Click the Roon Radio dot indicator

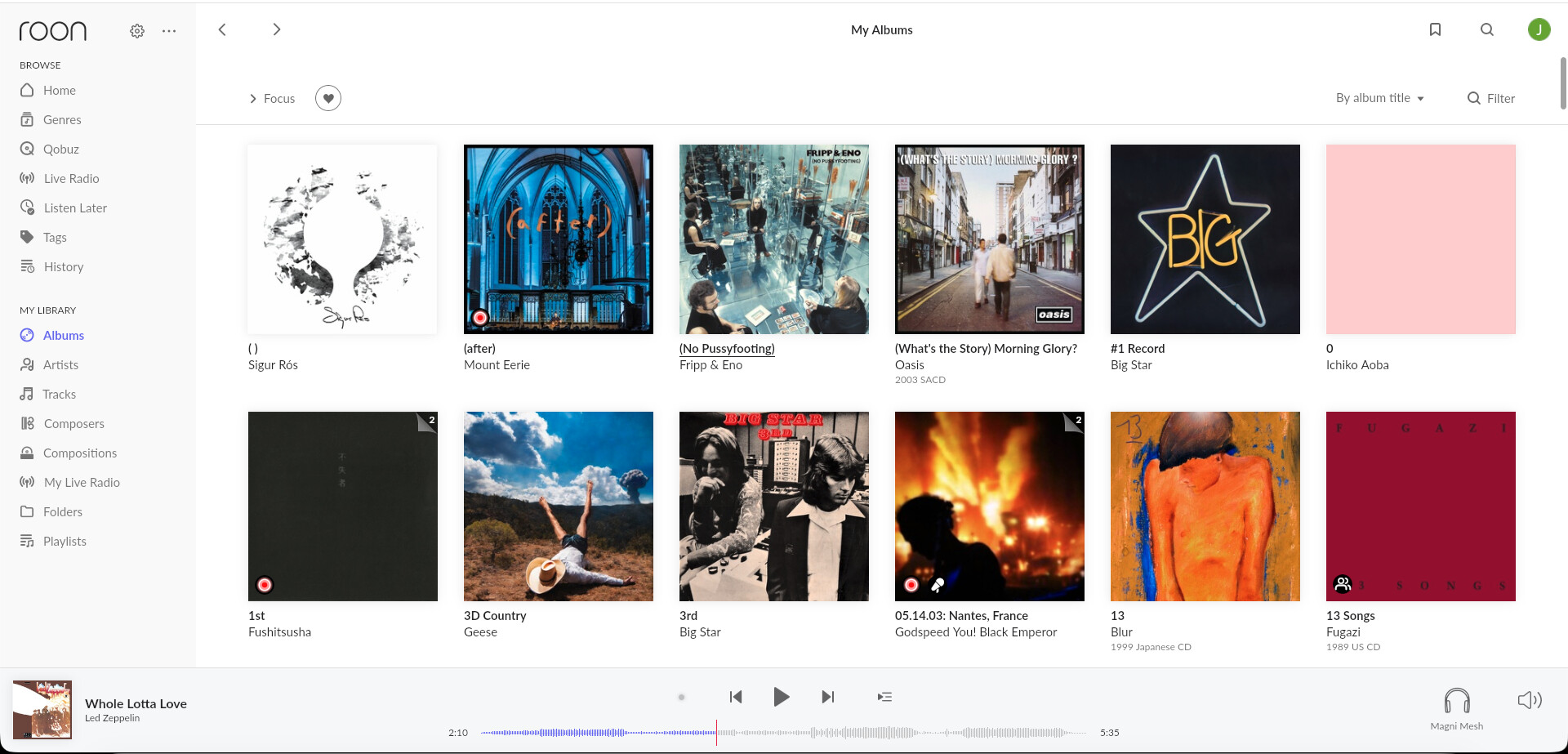[x=681, y=697]
